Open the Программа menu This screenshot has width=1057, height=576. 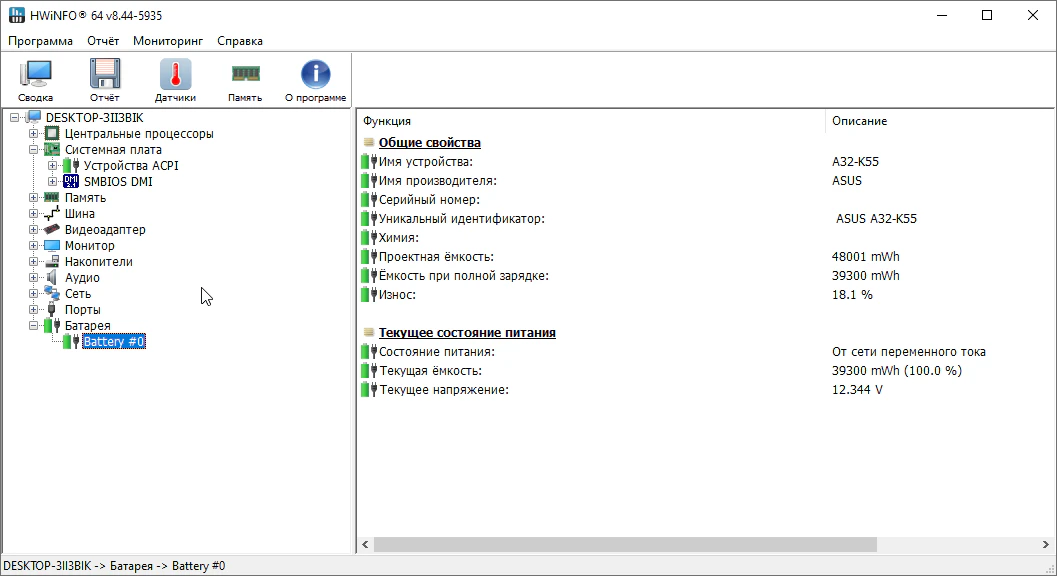point(40,41)
